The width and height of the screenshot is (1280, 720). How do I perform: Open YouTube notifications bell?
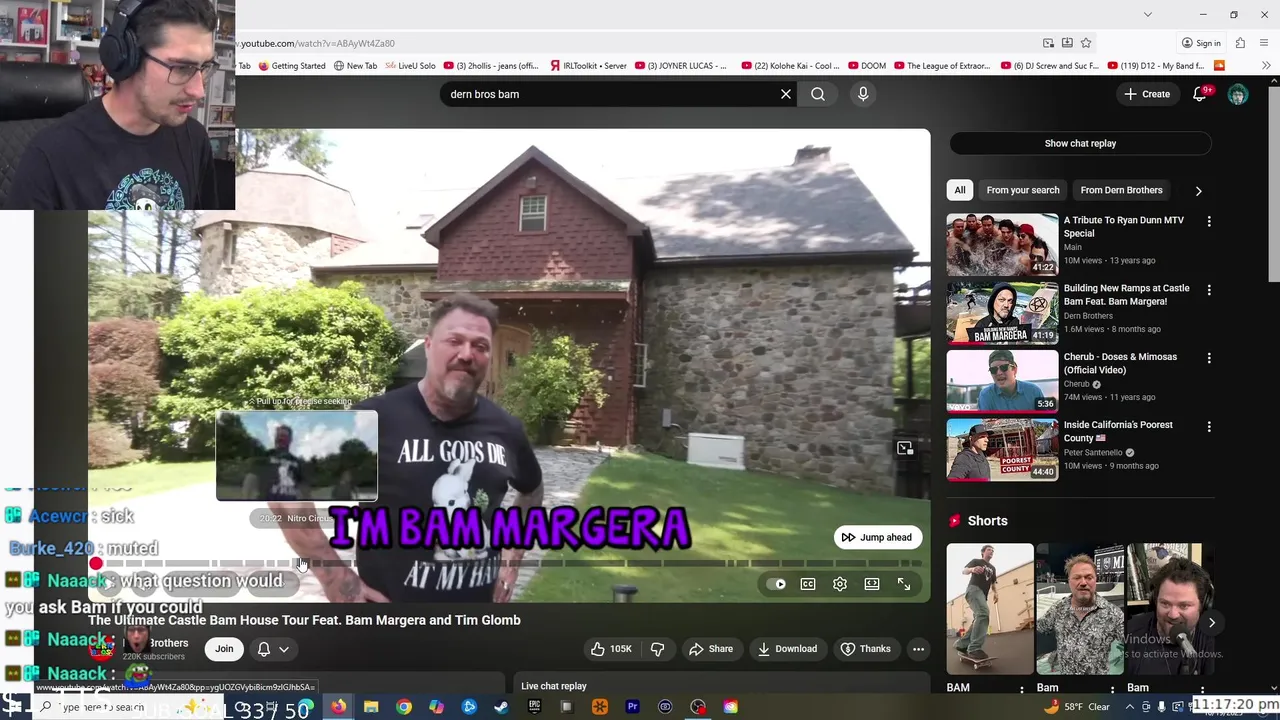pyautogui.click(x=1199, y=94)
